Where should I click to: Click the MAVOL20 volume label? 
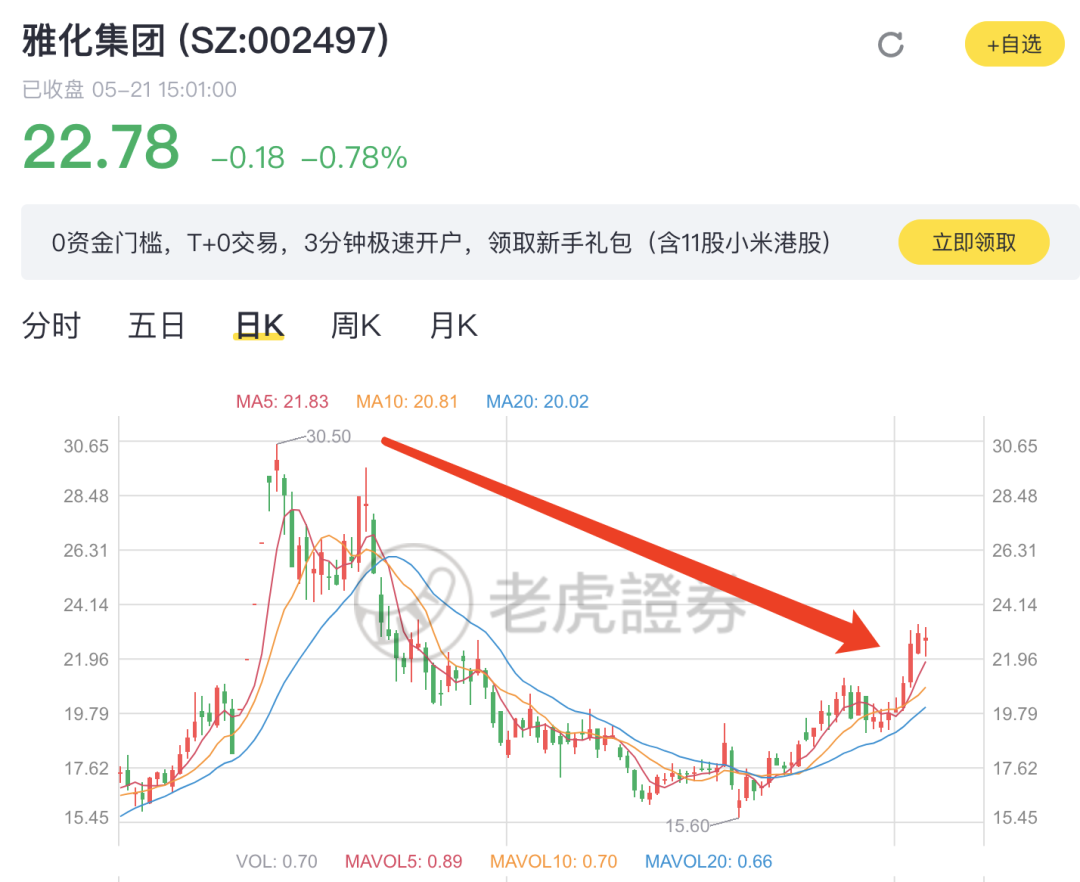coord(708,861)
